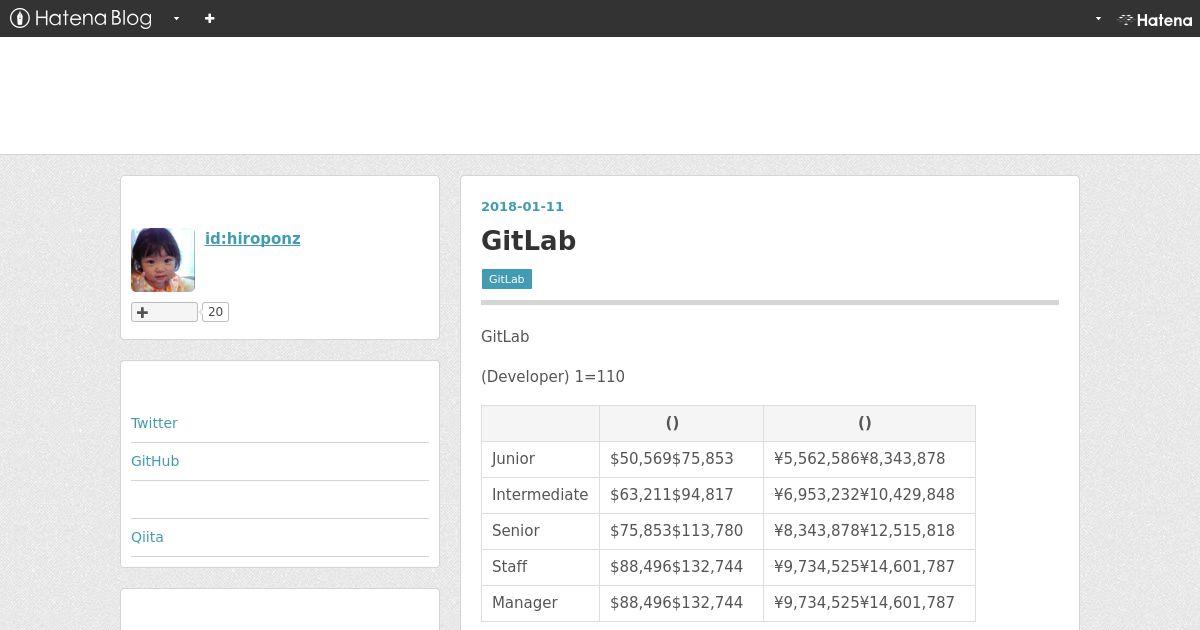Open the Qiita sidebar link

point(147,537)
